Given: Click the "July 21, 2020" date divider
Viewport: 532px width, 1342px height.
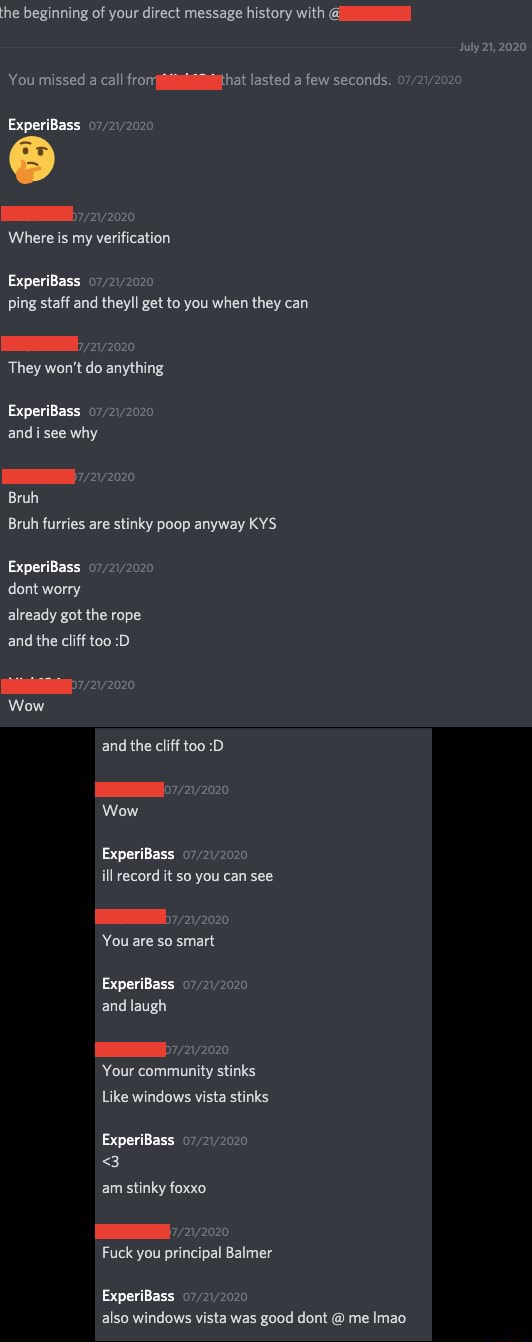Looking at the screenshot, I should tap(492, 47).
